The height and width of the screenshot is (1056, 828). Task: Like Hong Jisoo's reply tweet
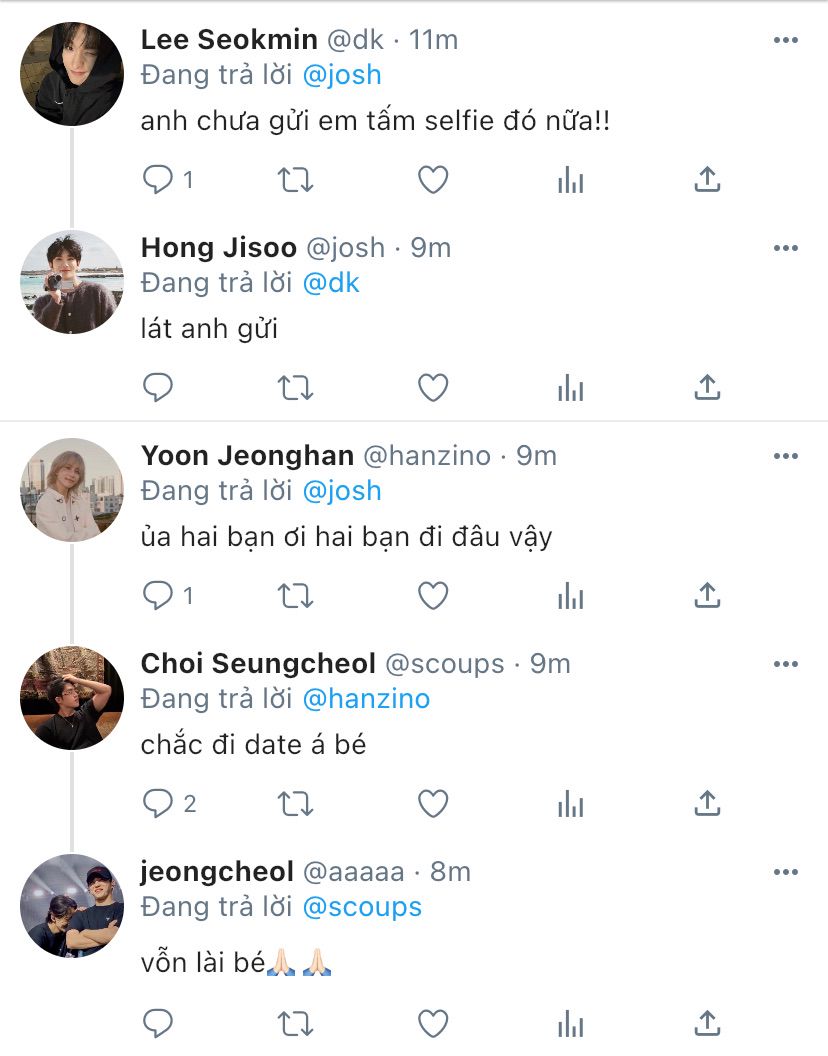click(x=432, y=387)
